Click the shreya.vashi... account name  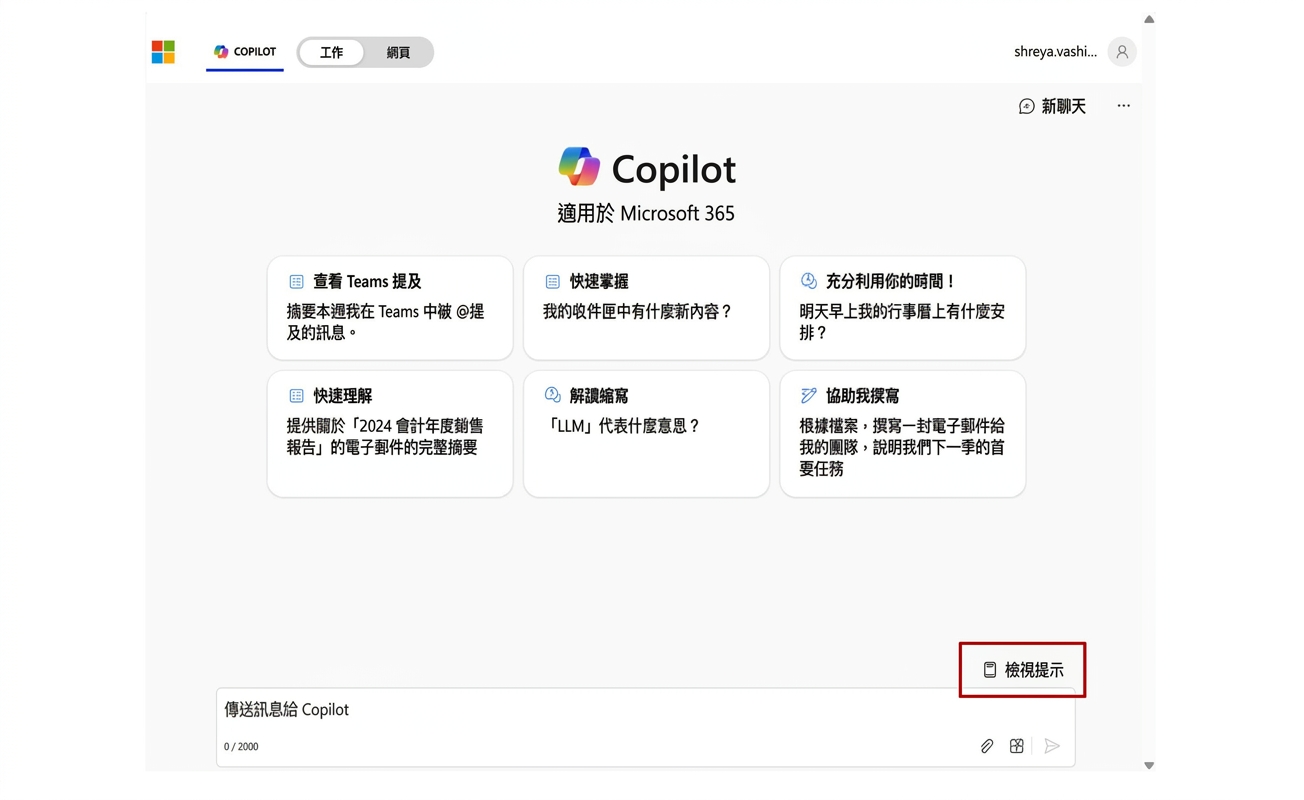click(x=1055, y=52)
